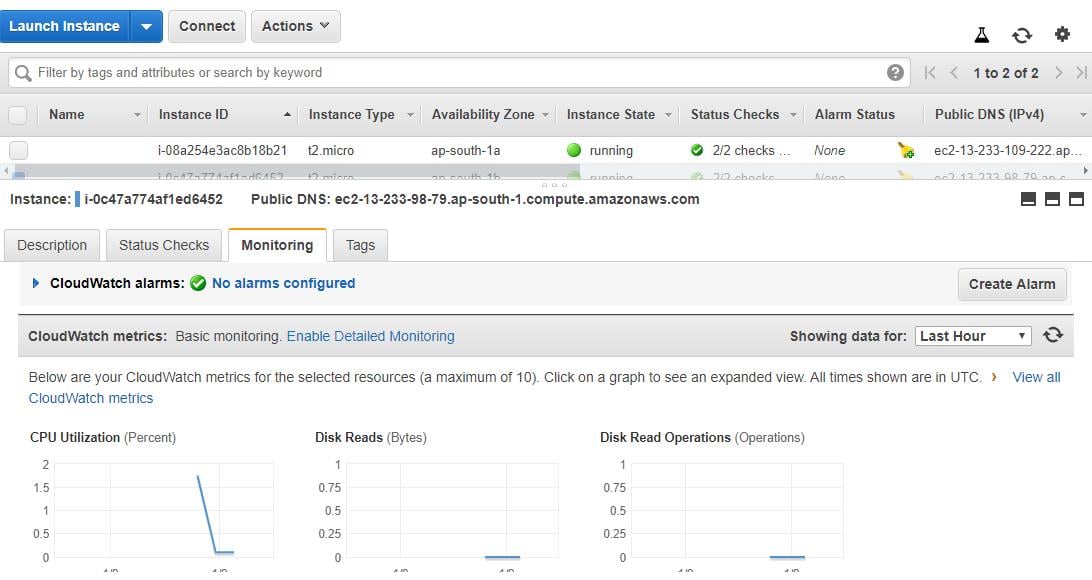1092x580 pixels.
Task: Expand the CloudWatch alarms section triangle
Action: tap(36, 283)
